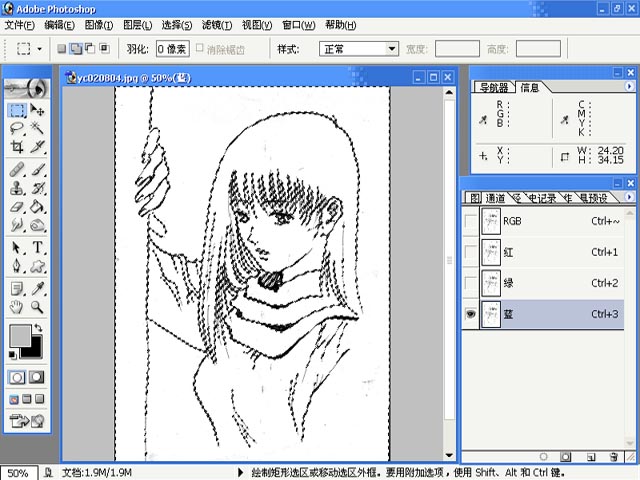Select the Lasso tool
Viewport: 640px width, 480px height.
click(17, 129)
